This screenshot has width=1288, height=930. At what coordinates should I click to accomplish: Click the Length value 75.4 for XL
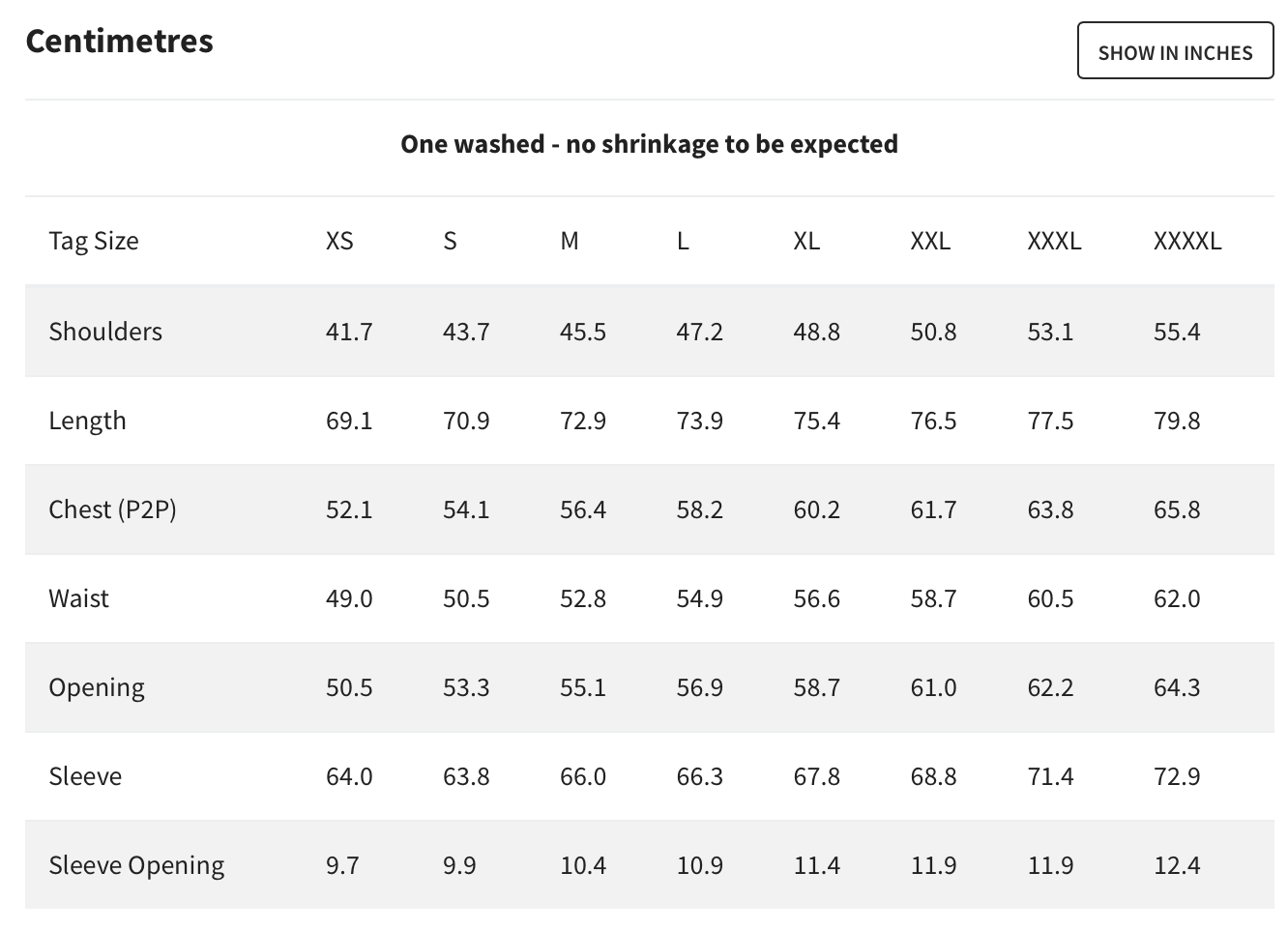point(817,421)
